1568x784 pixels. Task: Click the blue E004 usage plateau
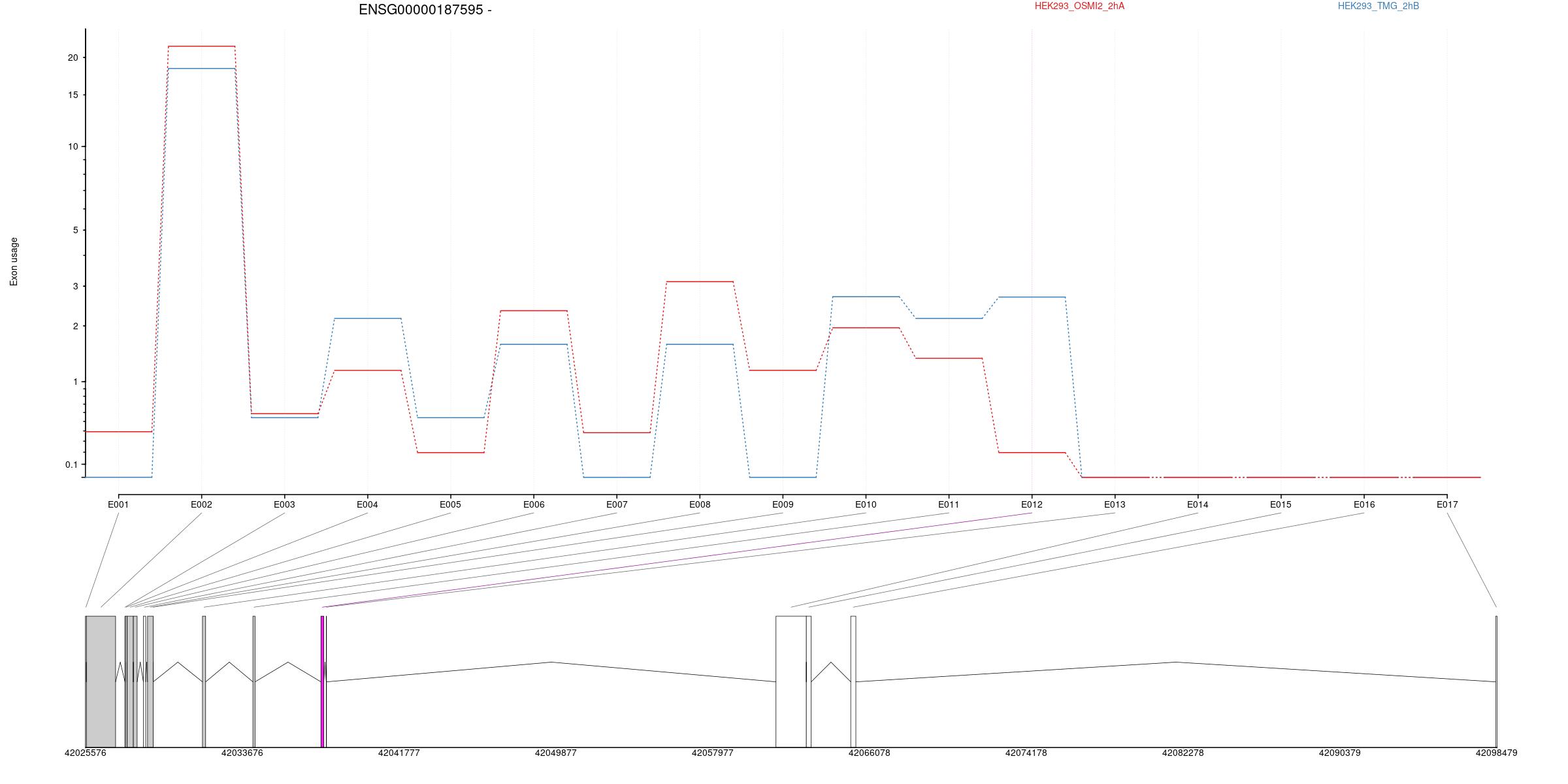[367, 318]
